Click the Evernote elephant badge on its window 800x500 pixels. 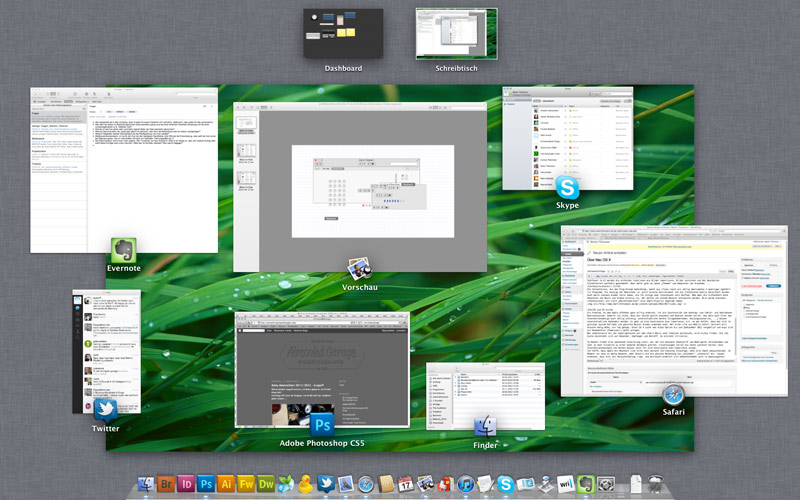coord(123,251)
